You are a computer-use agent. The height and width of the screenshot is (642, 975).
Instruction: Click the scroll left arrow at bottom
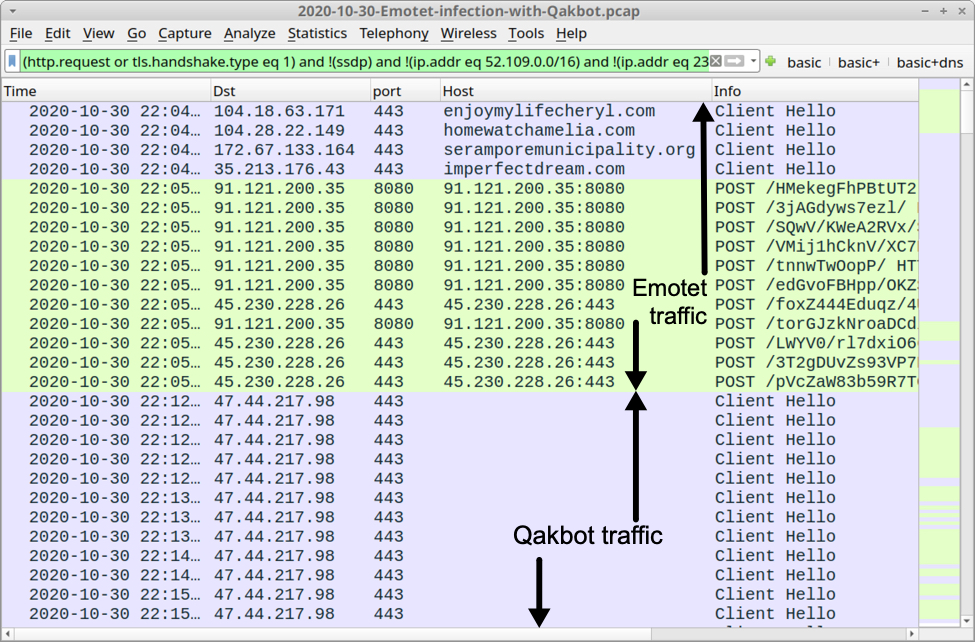7,634
